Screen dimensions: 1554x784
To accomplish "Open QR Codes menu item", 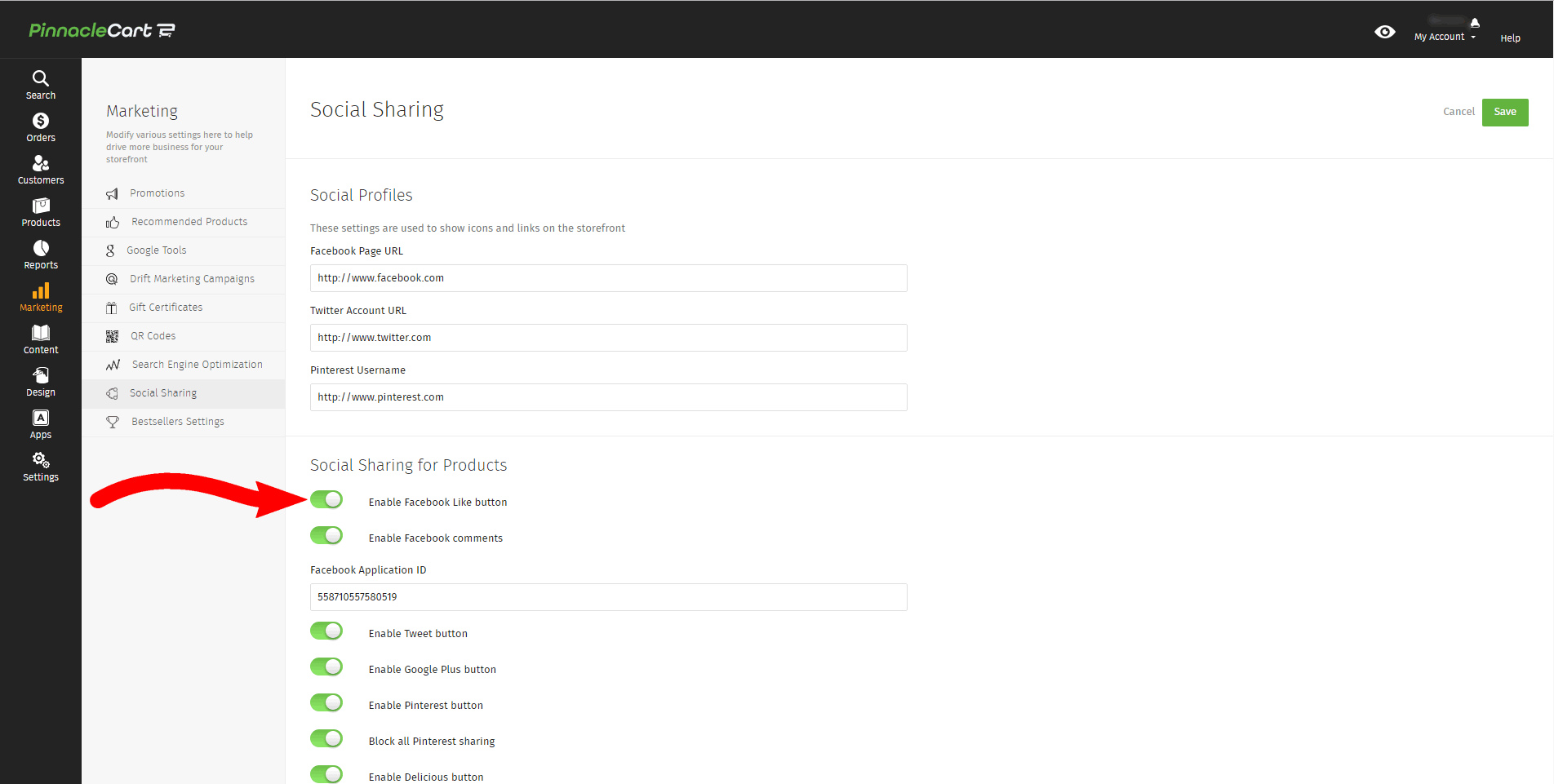I will click(x=184, y=336).
